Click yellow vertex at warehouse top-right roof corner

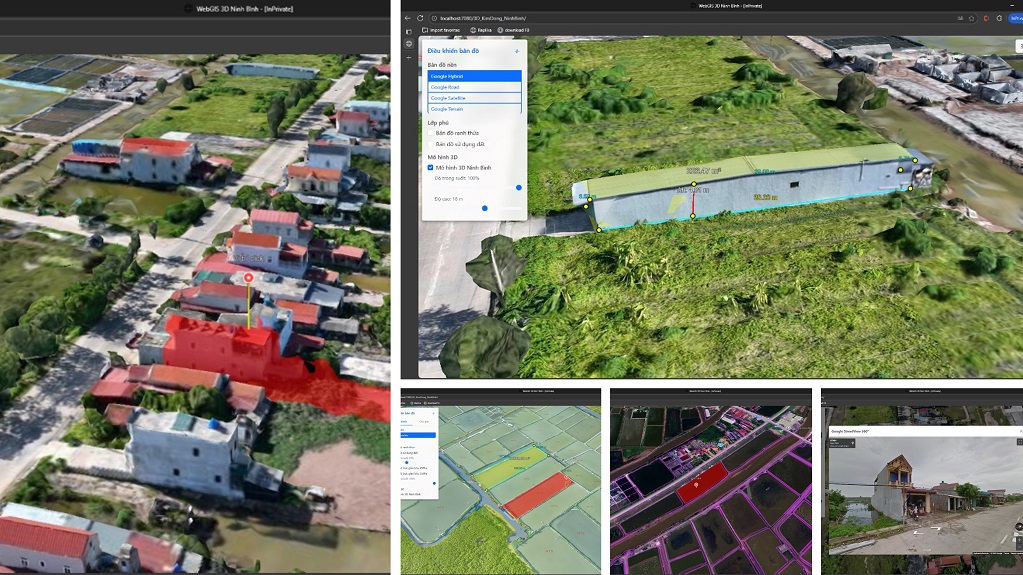[x=915, y=160]
